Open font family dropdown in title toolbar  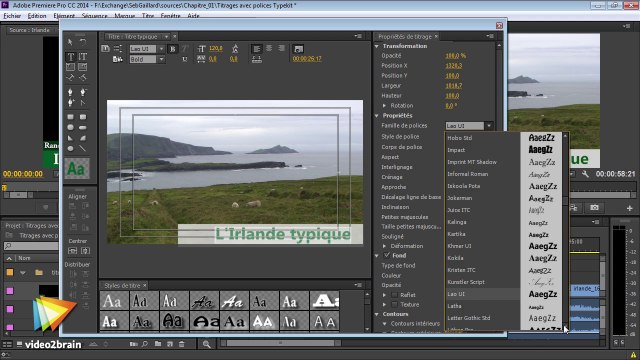tap(161, 49)
